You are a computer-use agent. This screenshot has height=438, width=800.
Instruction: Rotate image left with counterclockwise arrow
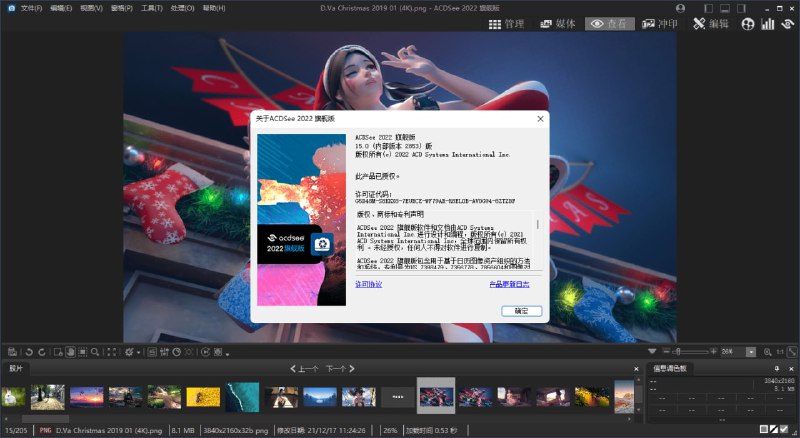click(x=29, y=352)
